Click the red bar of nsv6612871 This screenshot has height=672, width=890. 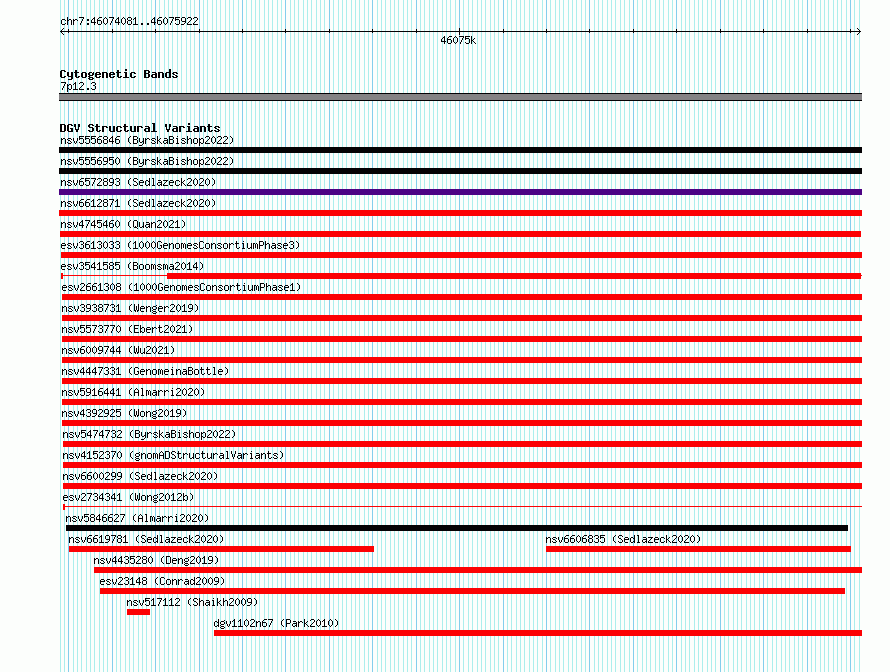click(460, 213)
